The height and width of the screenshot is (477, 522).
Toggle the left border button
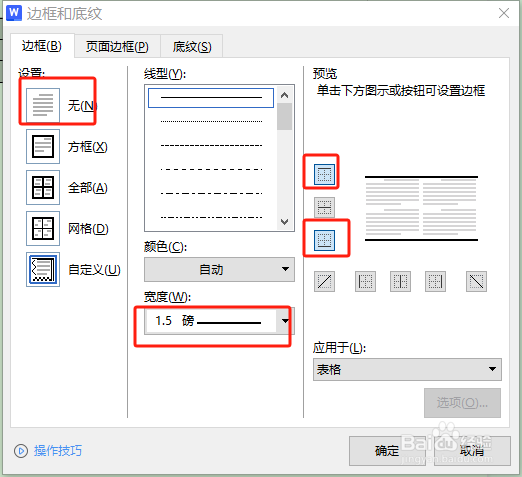coord(365,282)
